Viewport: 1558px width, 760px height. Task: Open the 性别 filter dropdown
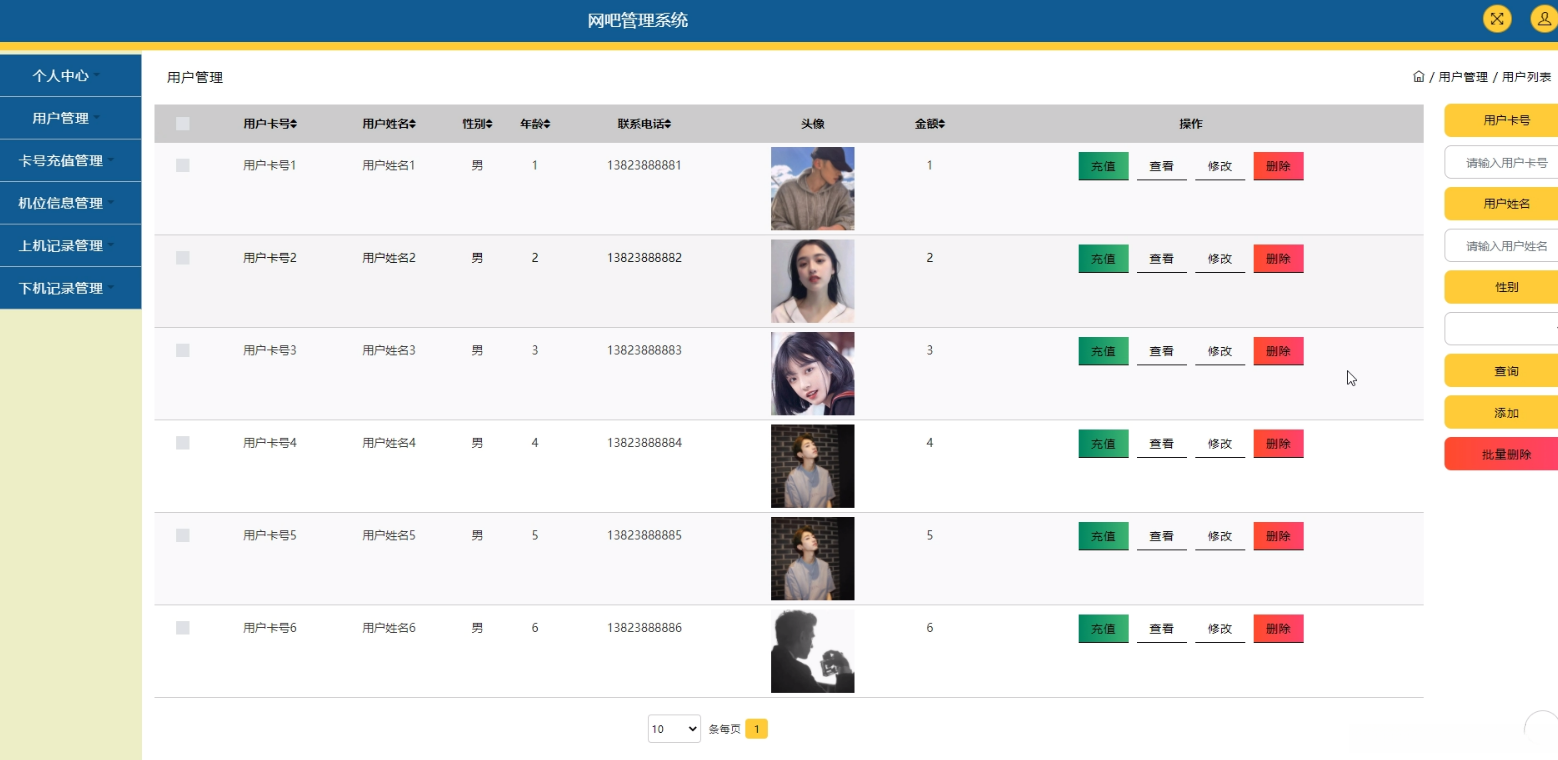click(1501, 328)
